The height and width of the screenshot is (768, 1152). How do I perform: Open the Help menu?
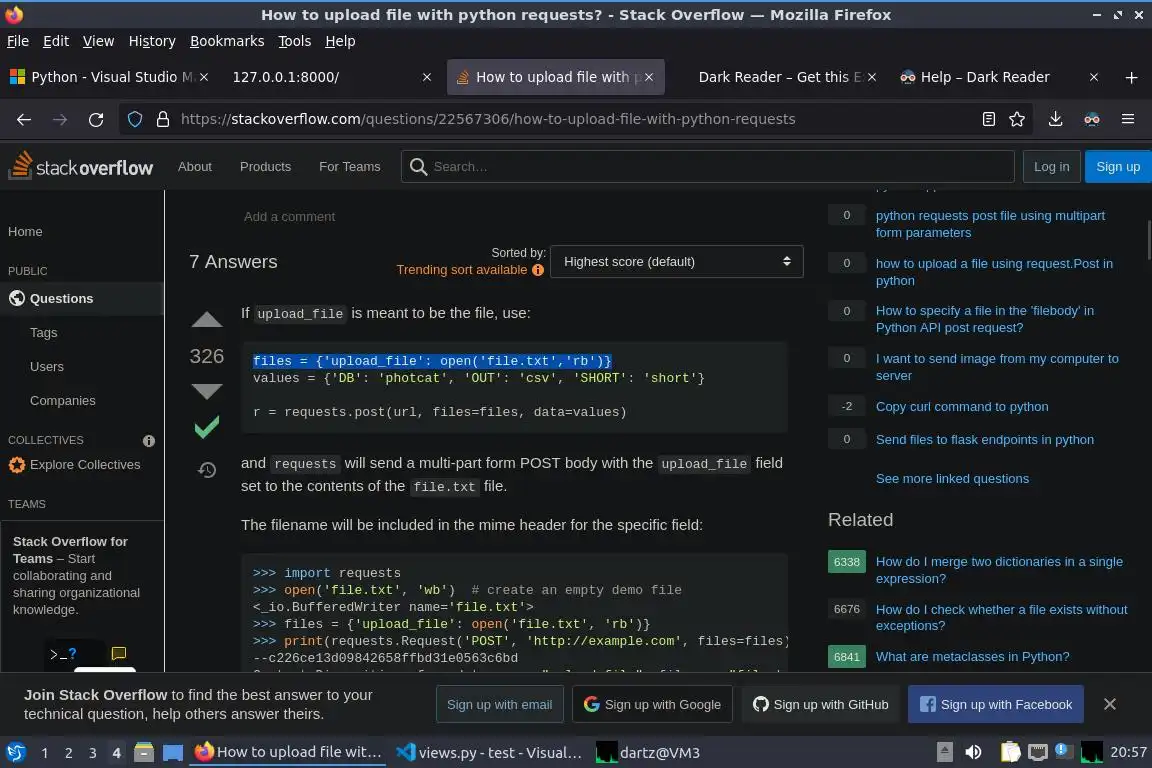(x=340, y=41)
